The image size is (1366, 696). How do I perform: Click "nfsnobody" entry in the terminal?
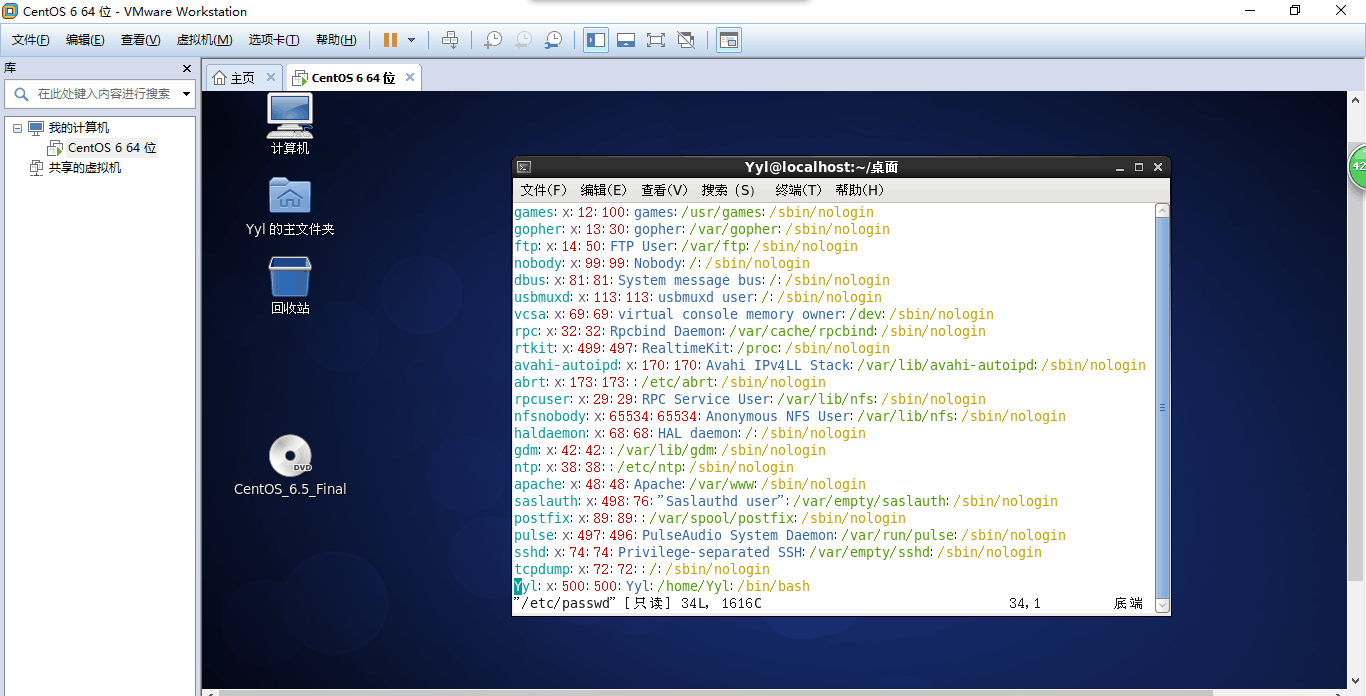click(550, 416)
